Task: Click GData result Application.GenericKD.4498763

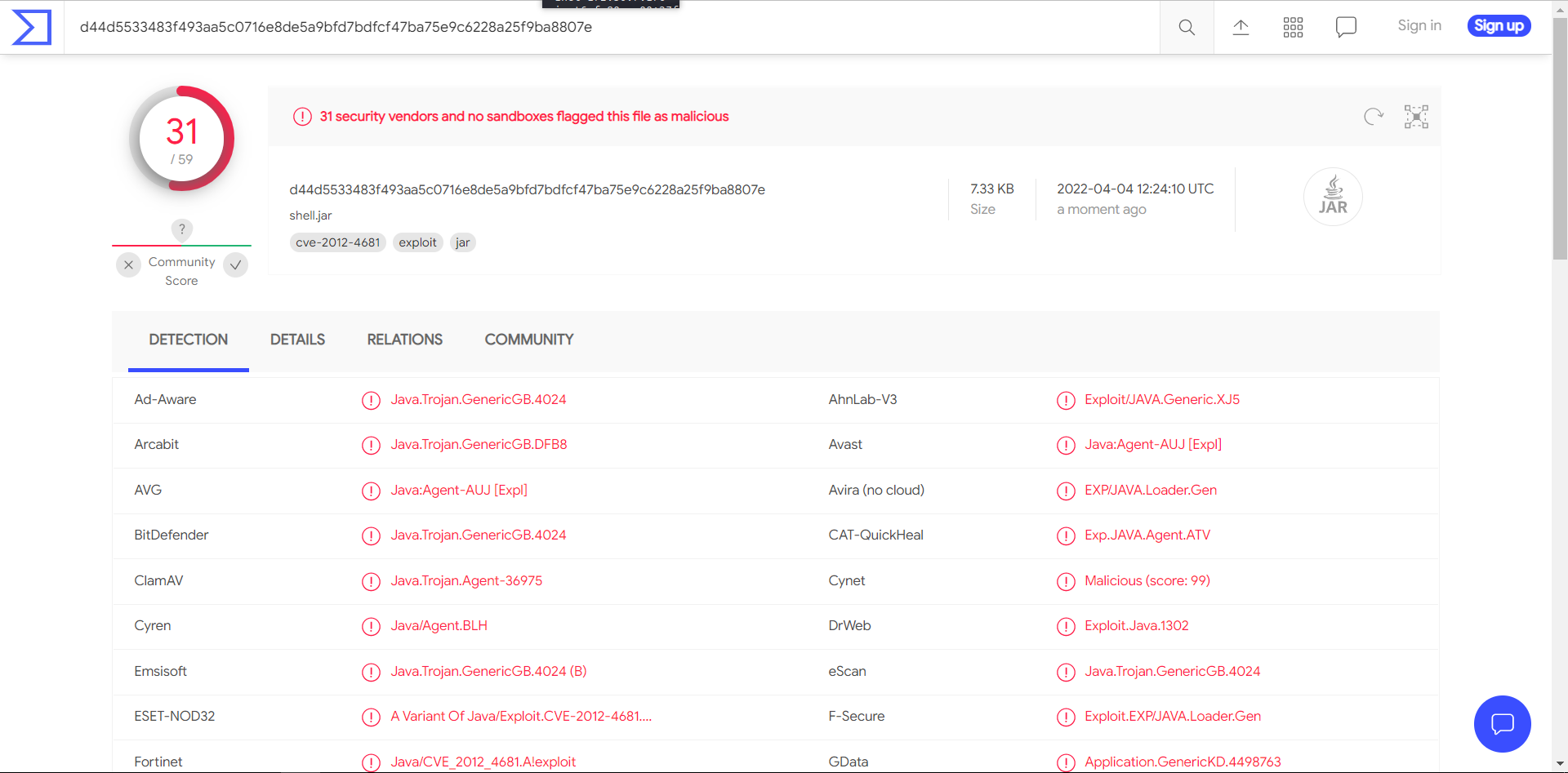Action: click(x=1183, y=762)
